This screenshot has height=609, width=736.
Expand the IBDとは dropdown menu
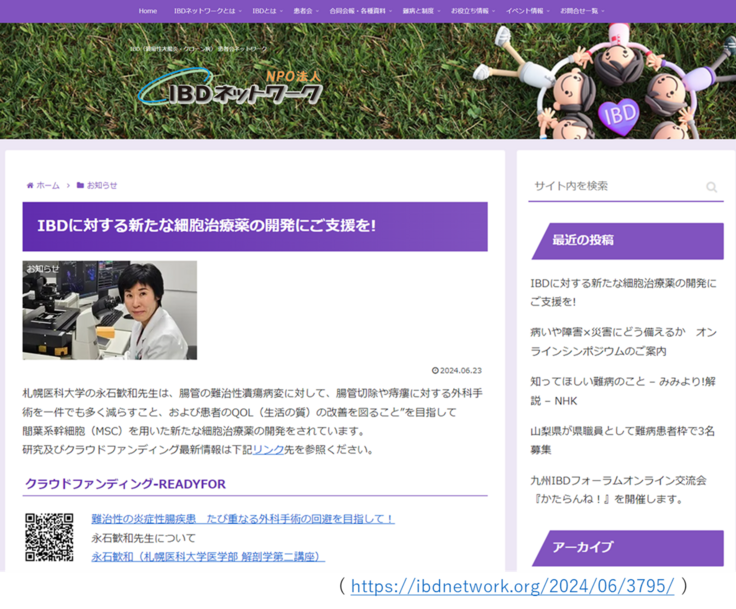pos(267,11)
